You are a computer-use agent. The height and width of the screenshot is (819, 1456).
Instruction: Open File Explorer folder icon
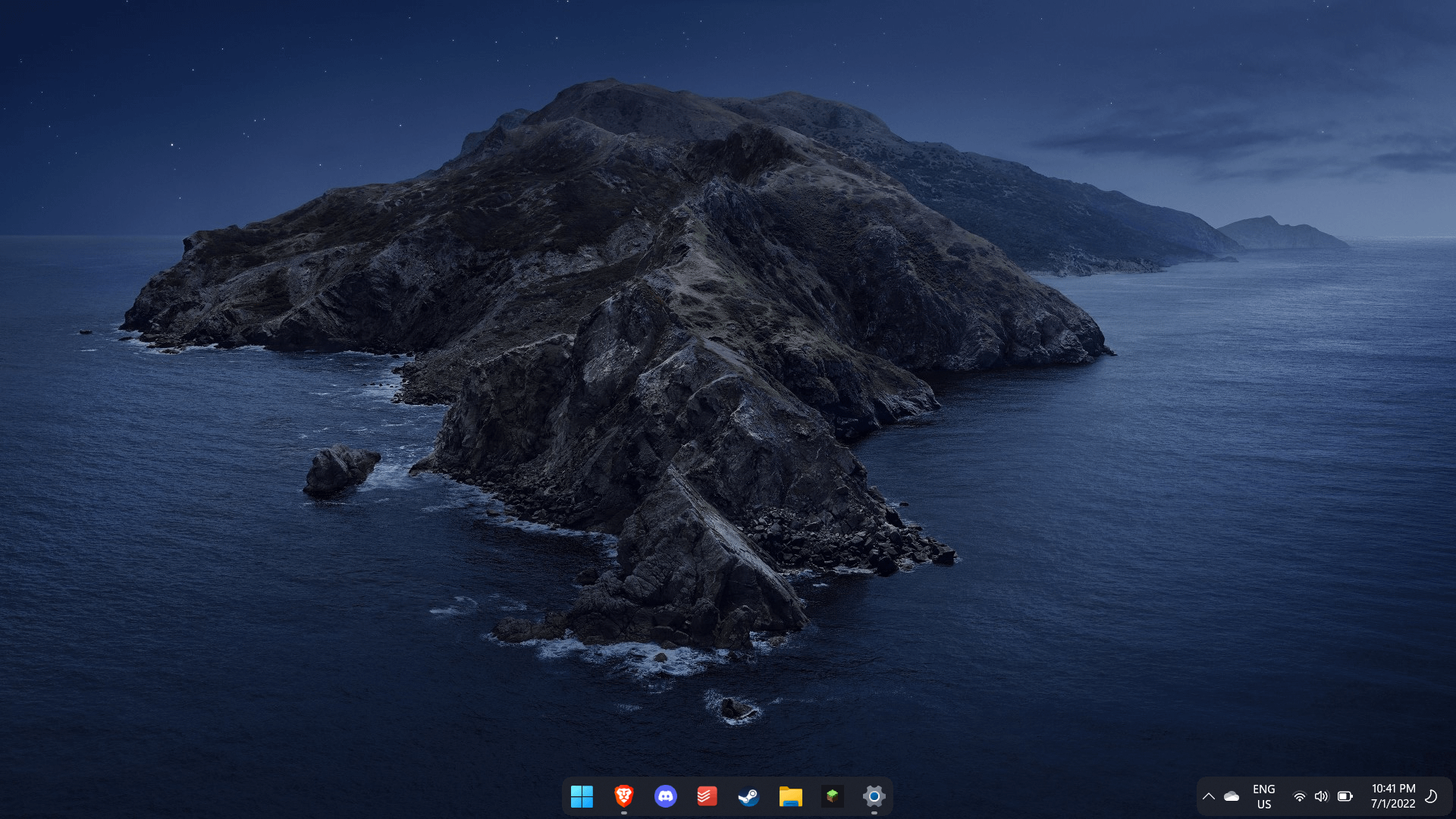click(790, 796)
